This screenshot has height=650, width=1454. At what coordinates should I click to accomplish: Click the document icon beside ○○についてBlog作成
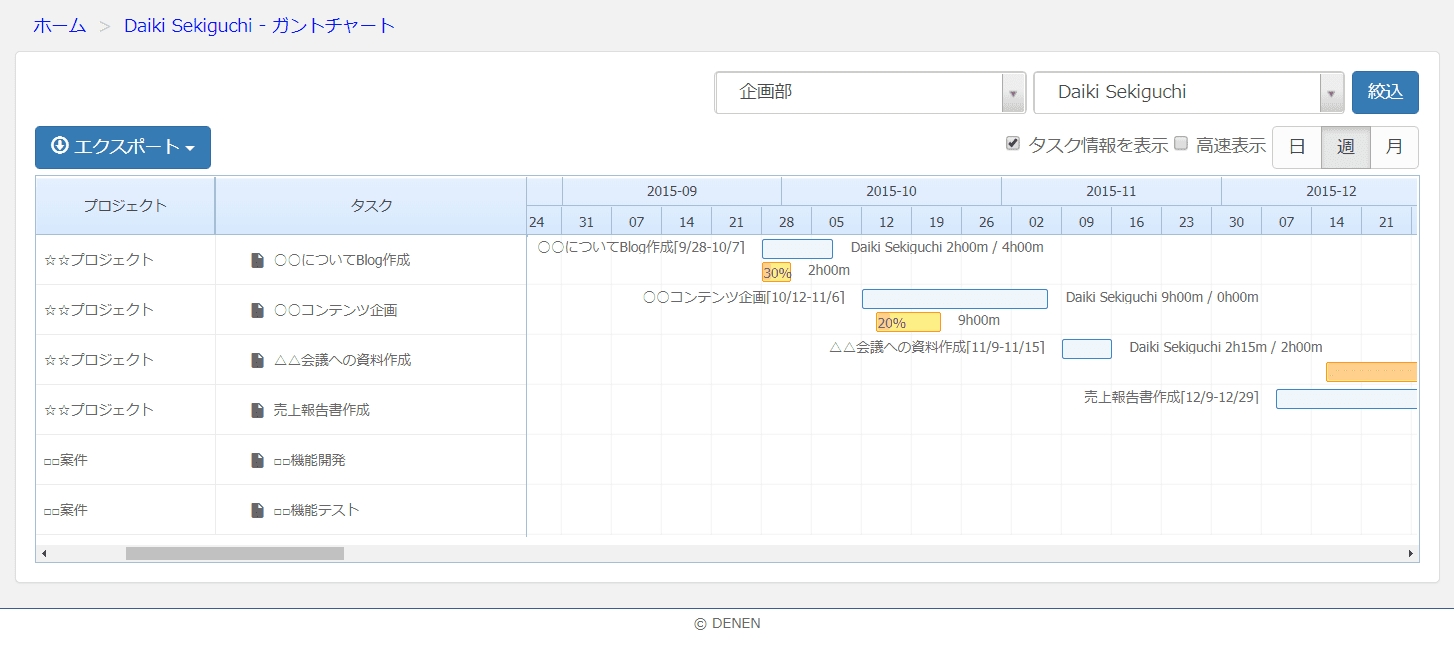pyautogui.click(x=257, y=260)
